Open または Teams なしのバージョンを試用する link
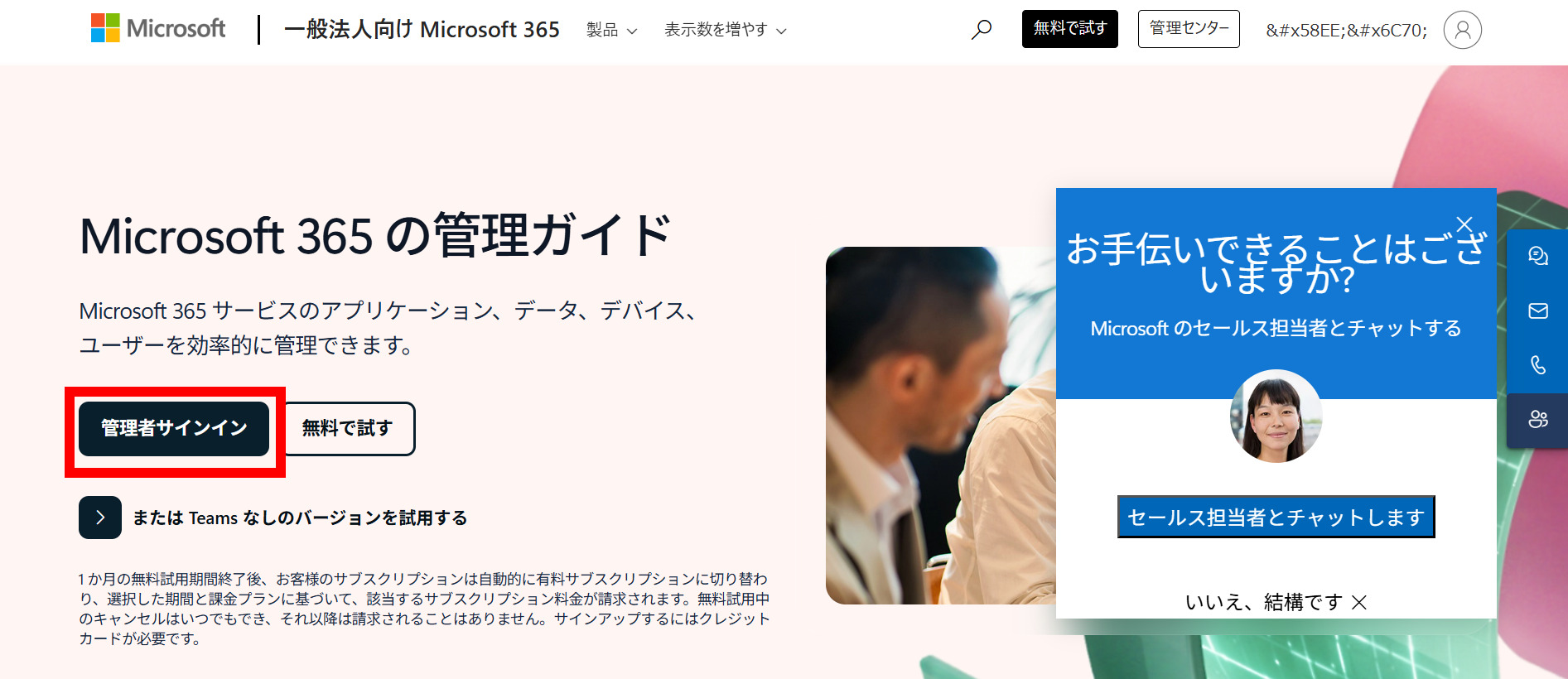Image resolution: width=1568 pixels, height=679 pixels. (x=300, y=518)
